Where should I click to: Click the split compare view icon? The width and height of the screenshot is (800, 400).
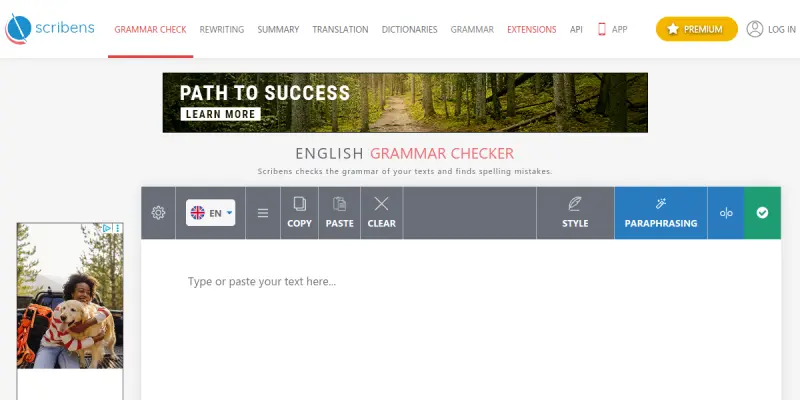pos(726,213)
